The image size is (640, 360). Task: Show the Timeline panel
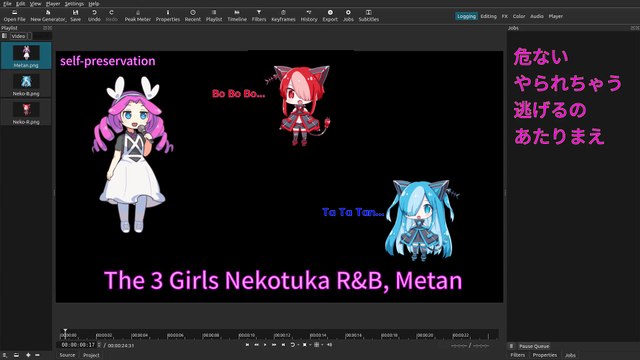[237, 16]
